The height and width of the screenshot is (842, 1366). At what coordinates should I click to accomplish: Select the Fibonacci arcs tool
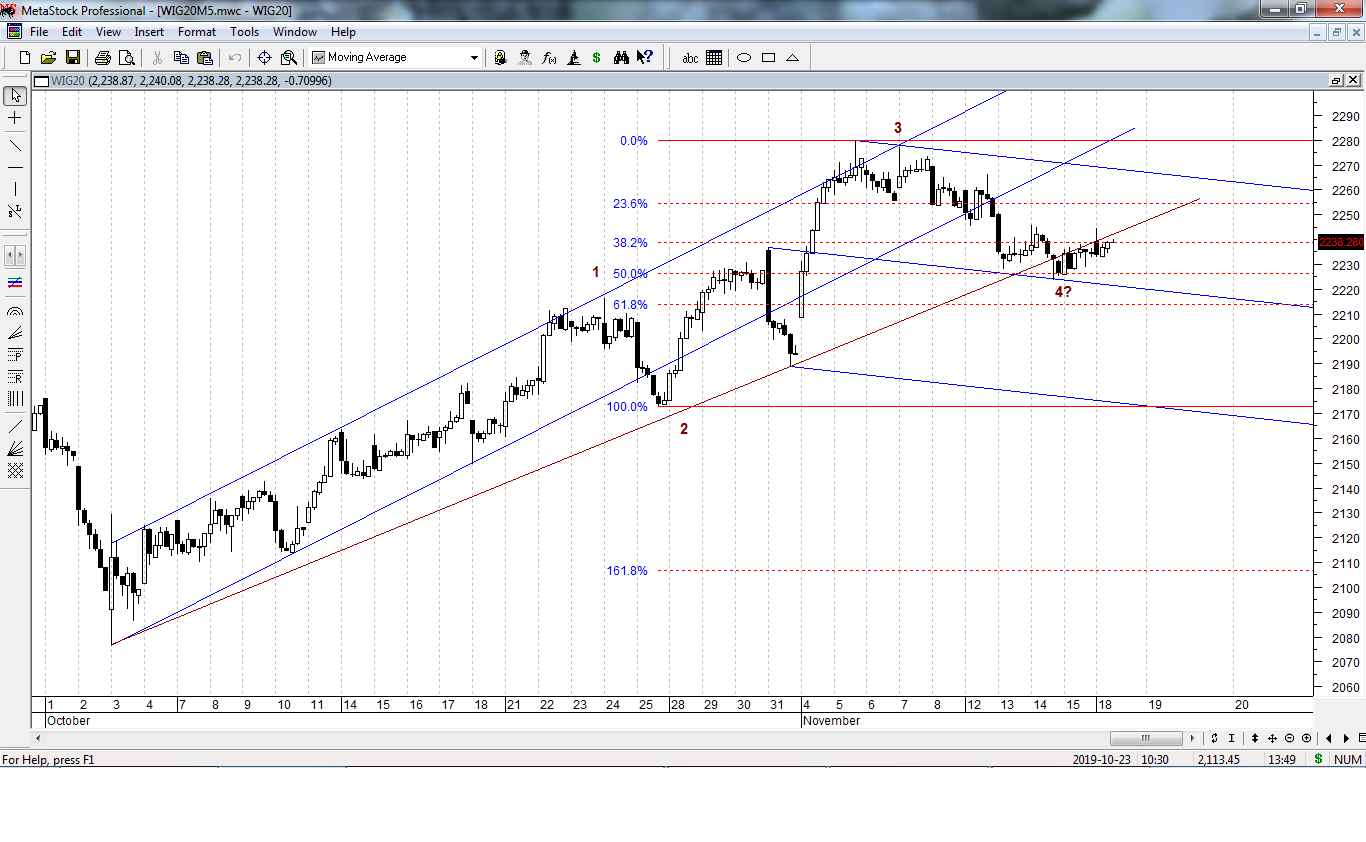click(x=15, y=312)
